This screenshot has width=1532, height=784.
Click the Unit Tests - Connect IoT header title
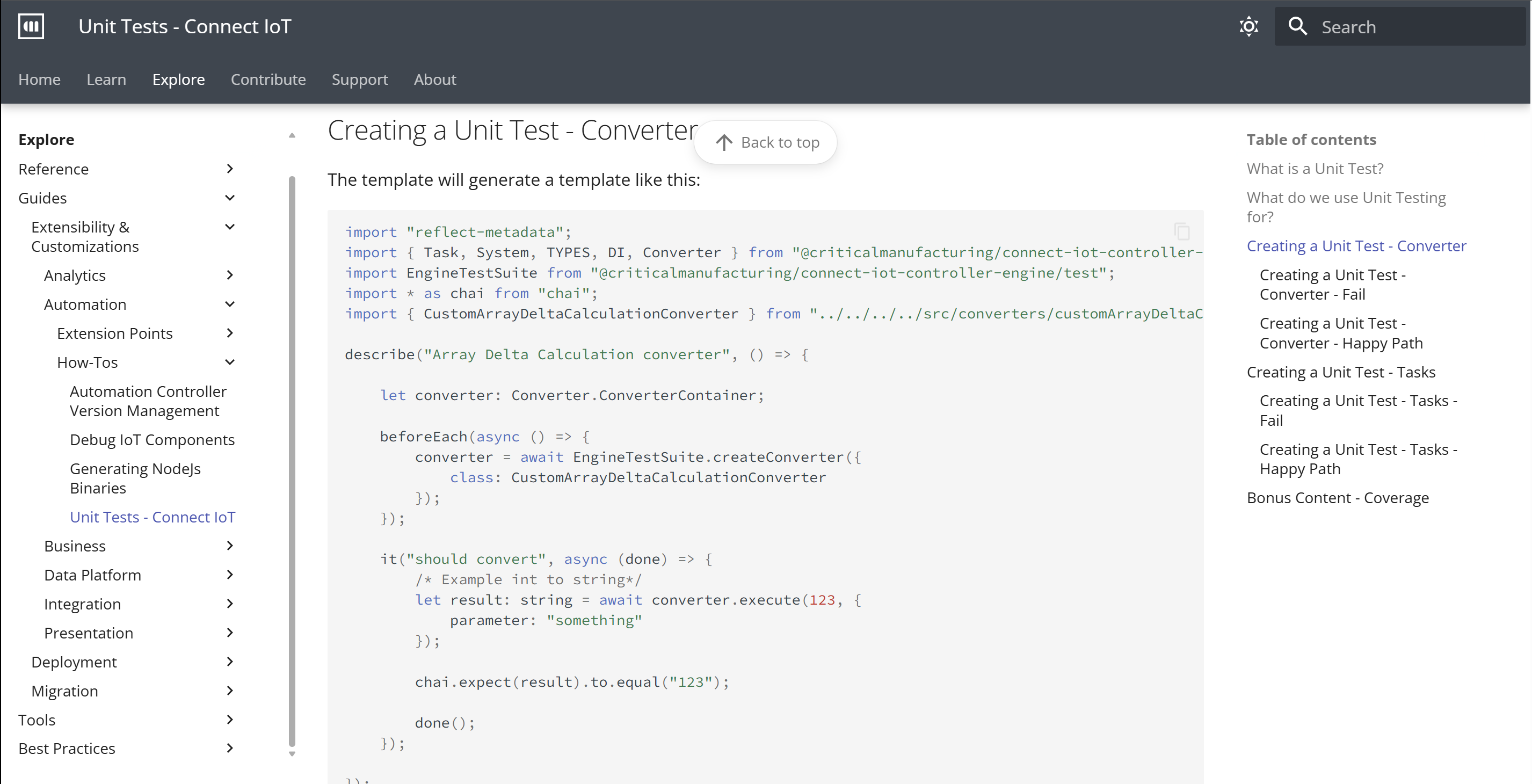point(185,26)
